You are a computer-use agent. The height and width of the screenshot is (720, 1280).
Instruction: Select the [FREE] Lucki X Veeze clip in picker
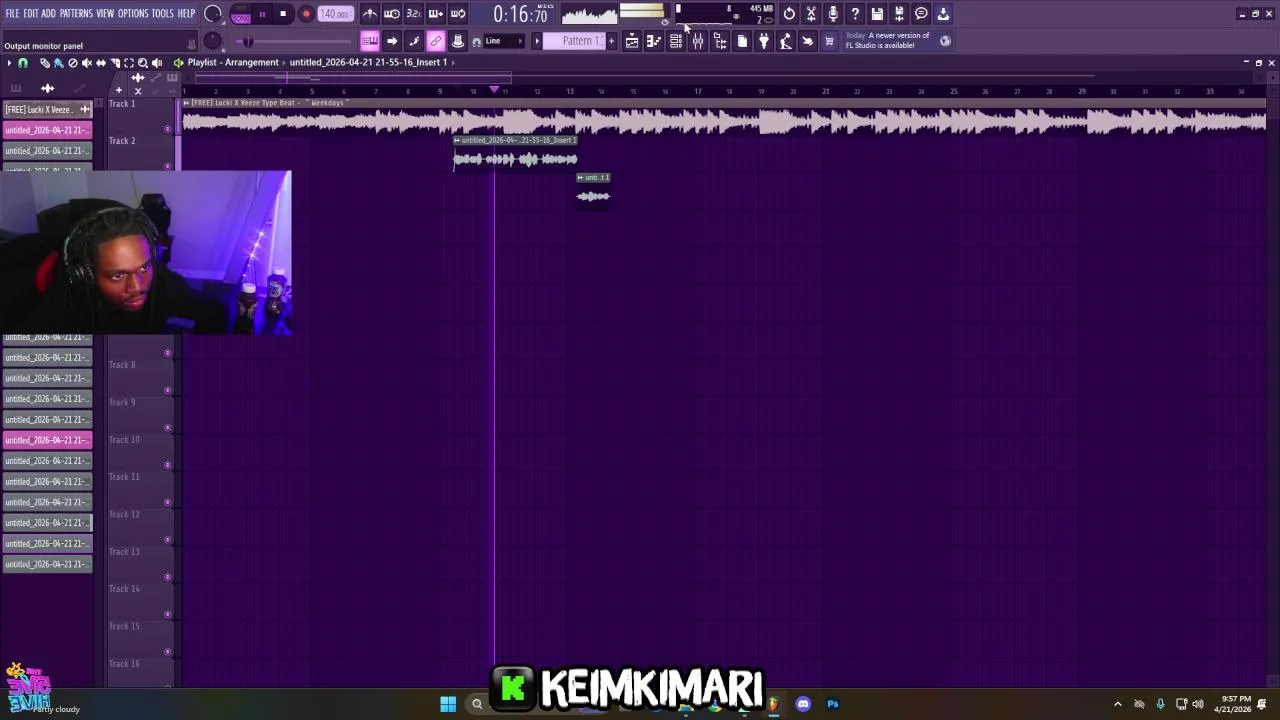click(x=47, y=109)
